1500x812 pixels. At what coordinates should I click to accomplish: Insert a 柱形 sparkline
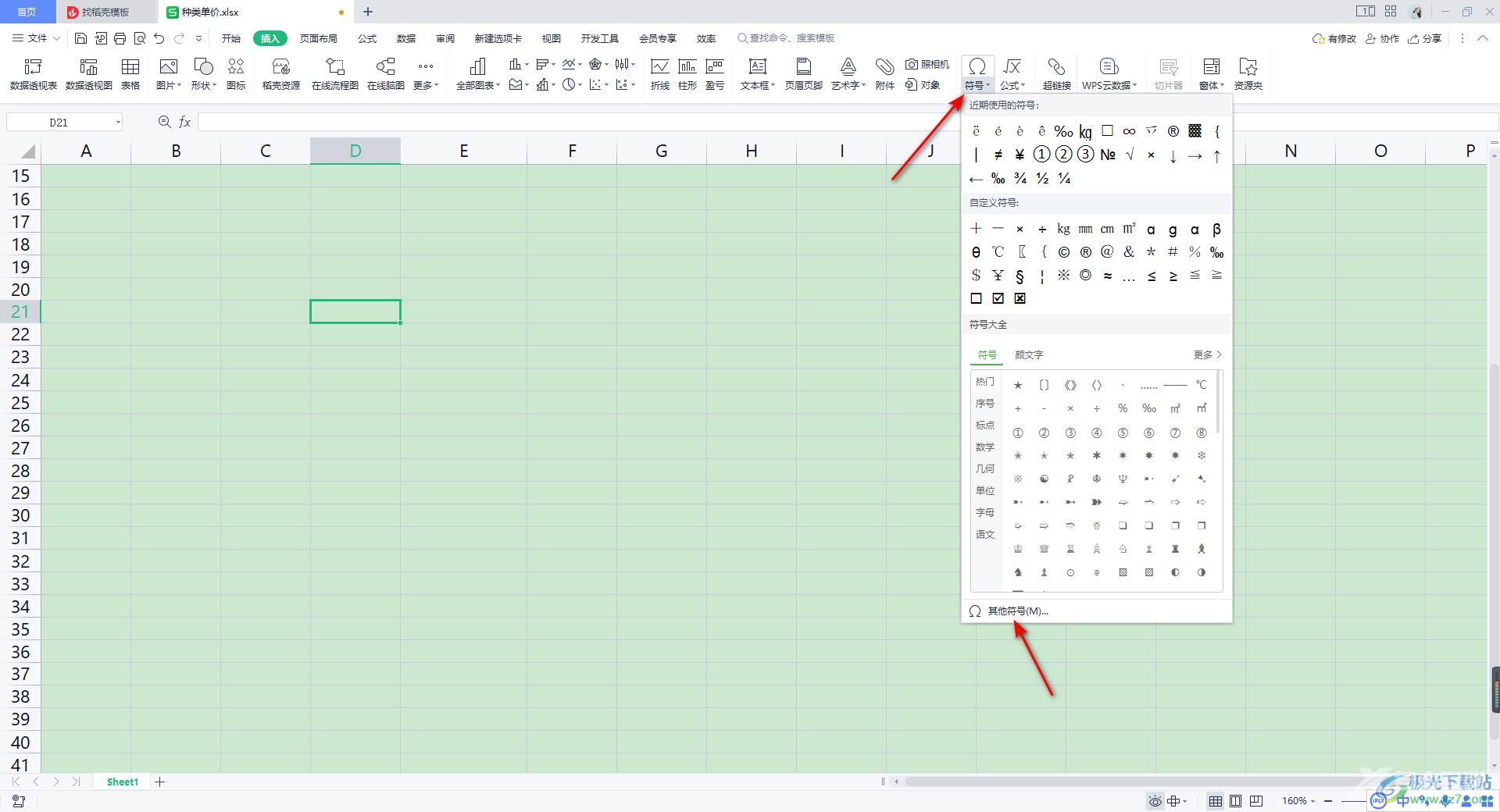pos(687,74)
